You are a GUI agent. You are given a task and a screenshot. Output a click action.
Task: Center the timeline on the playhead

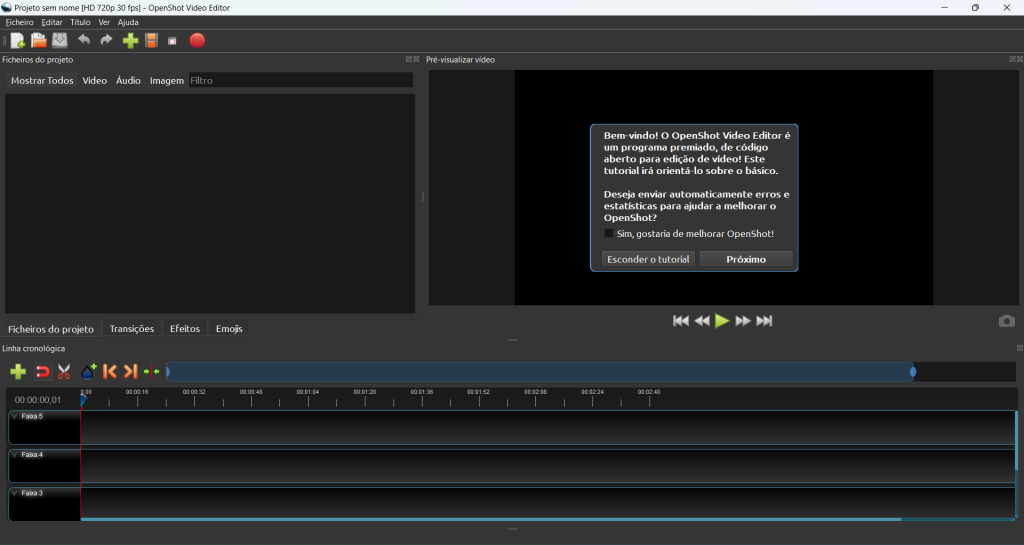click(151, 372)
